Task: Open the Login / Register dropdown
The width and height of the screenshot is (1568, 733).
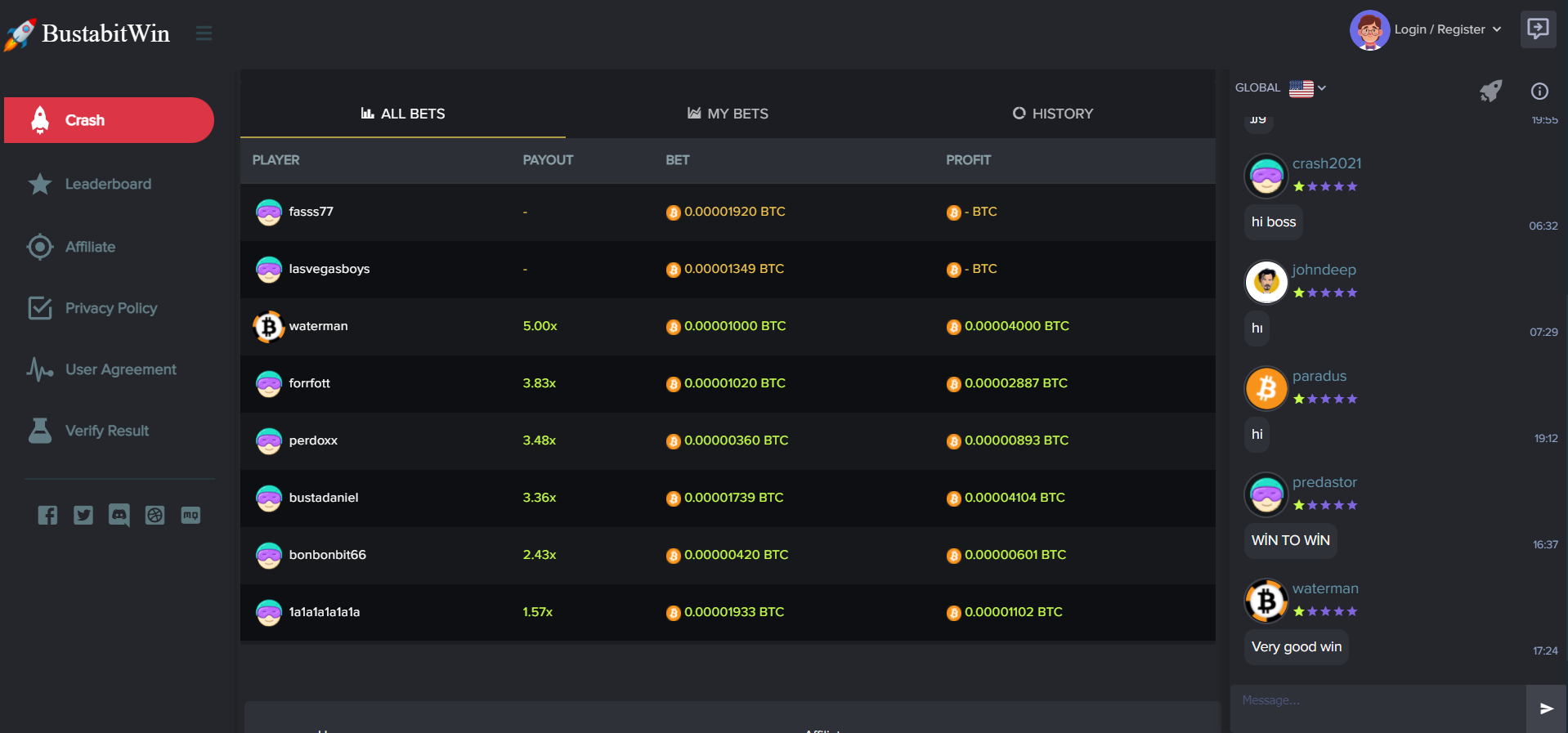Action: click(1448, 29)
